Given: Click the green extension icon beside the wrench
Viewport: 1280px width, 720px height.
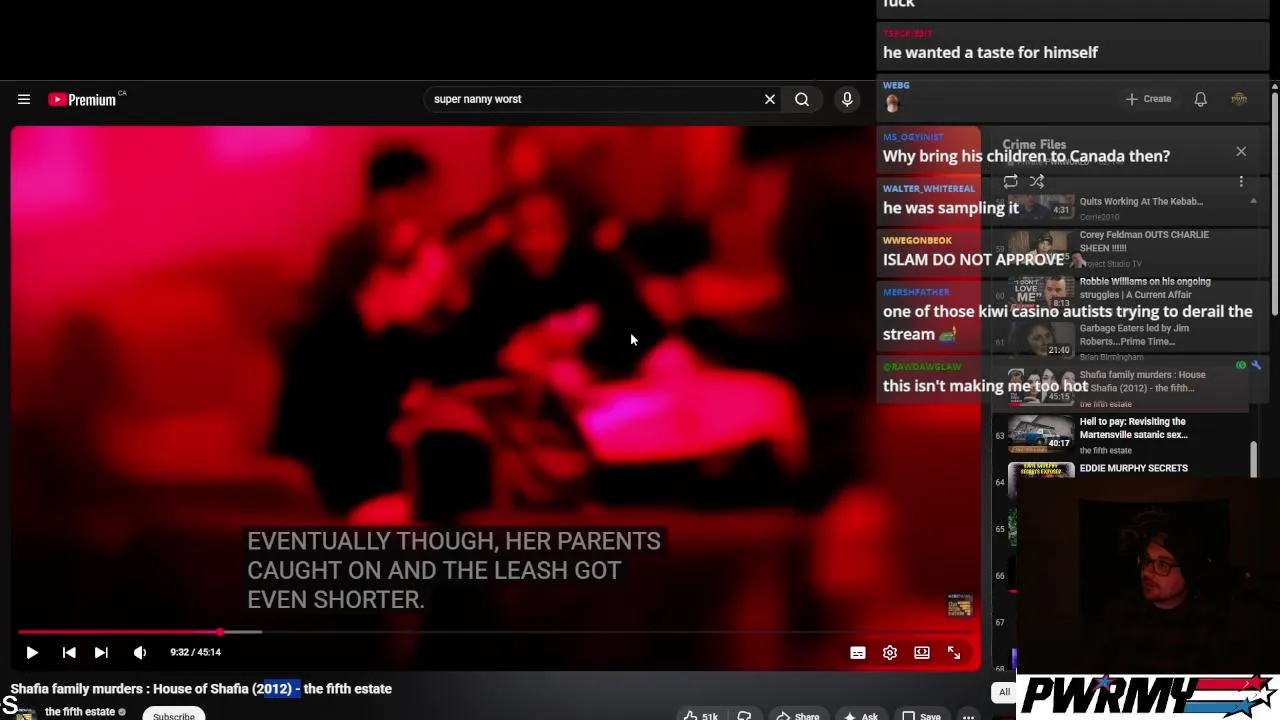Looking at the screenshot, I should pos(1241,366).
